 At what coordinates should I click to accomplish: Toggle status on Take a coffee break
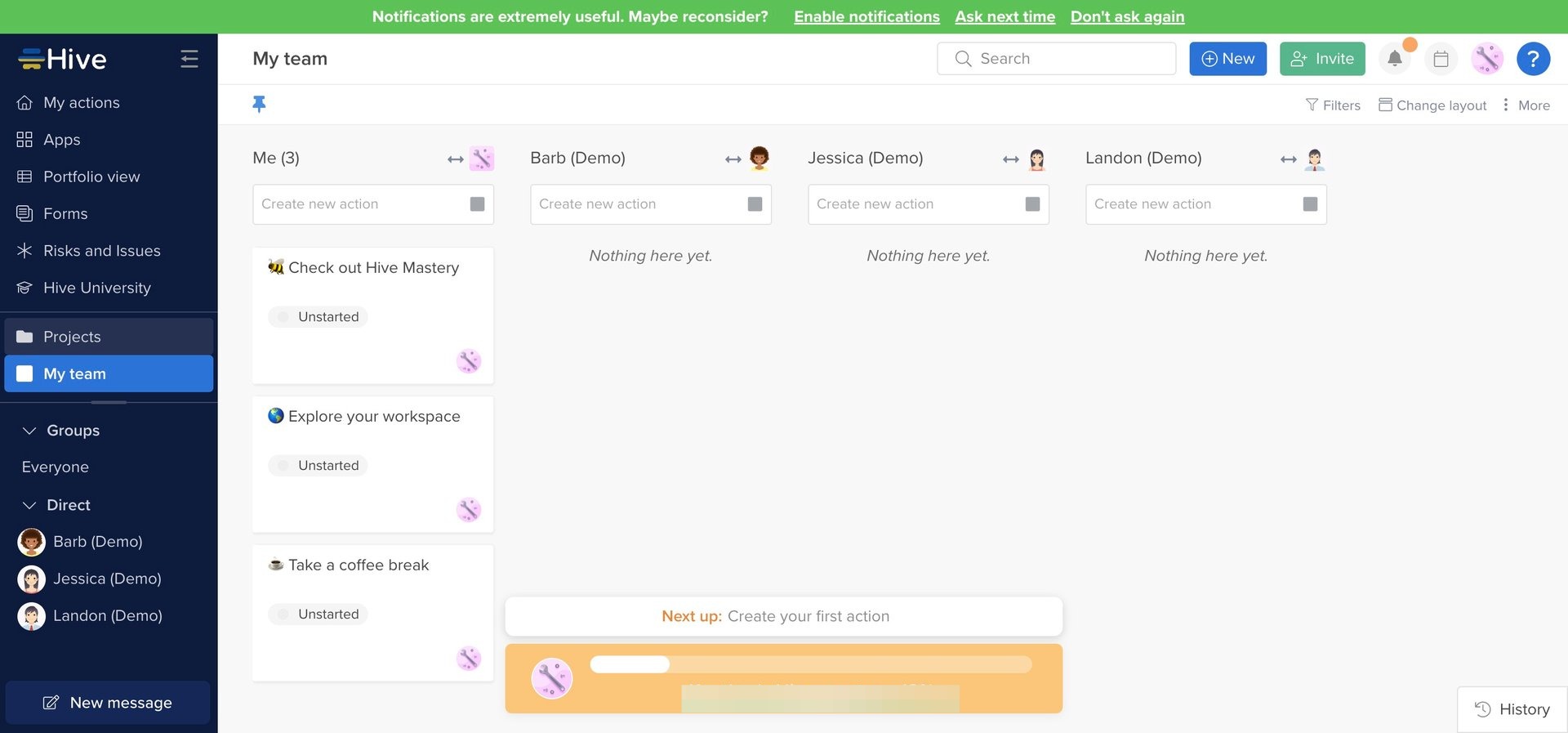(x=318, y=615)
